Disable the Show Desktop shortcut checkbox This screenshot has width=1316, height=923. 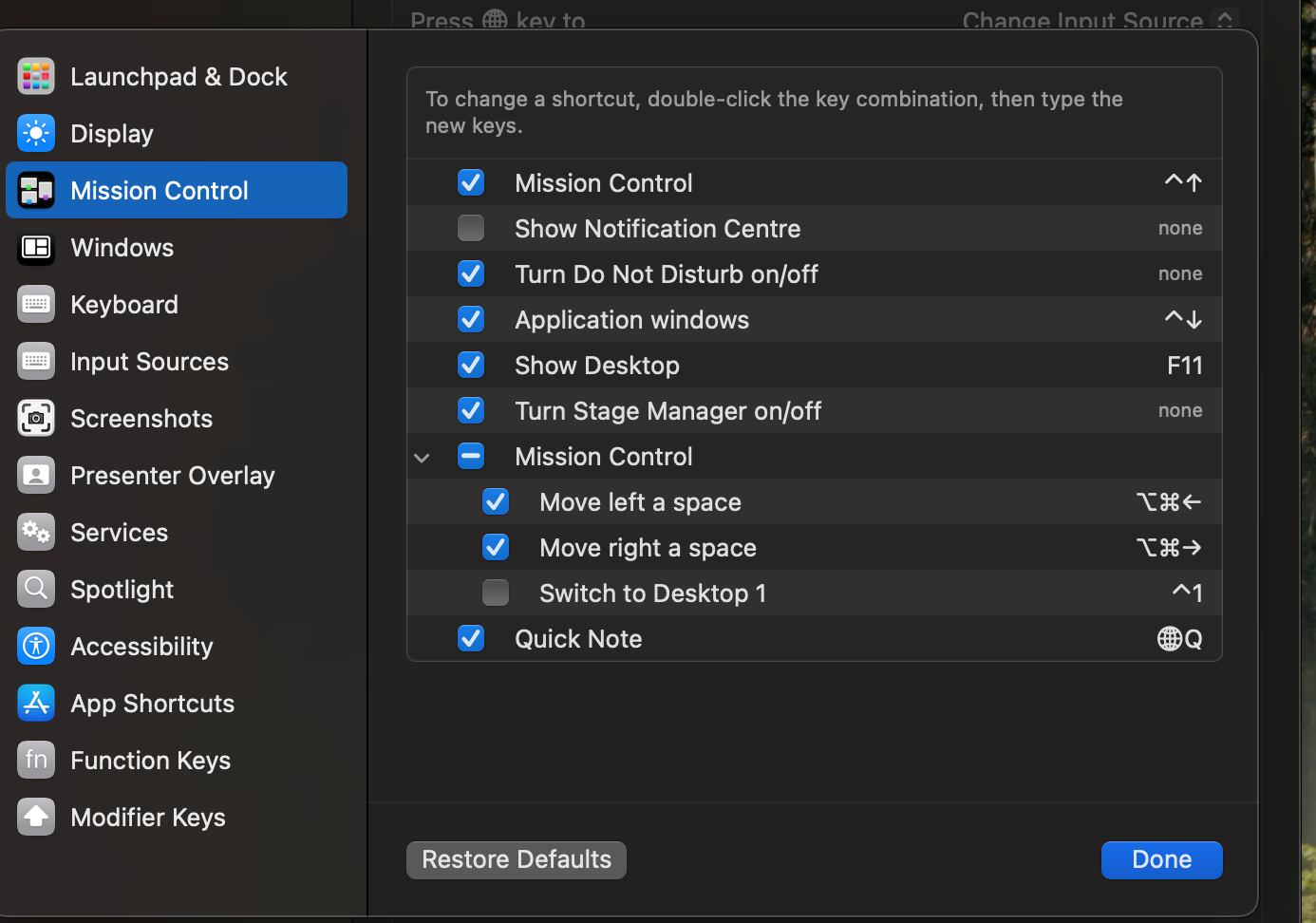(x=471, y=366)
